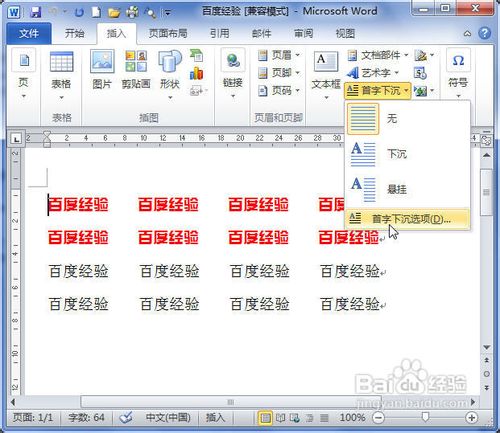This screenshot has width=500, height=433.
Task: Click the Save icon in quick access toolbar
Action: [35, 13]
